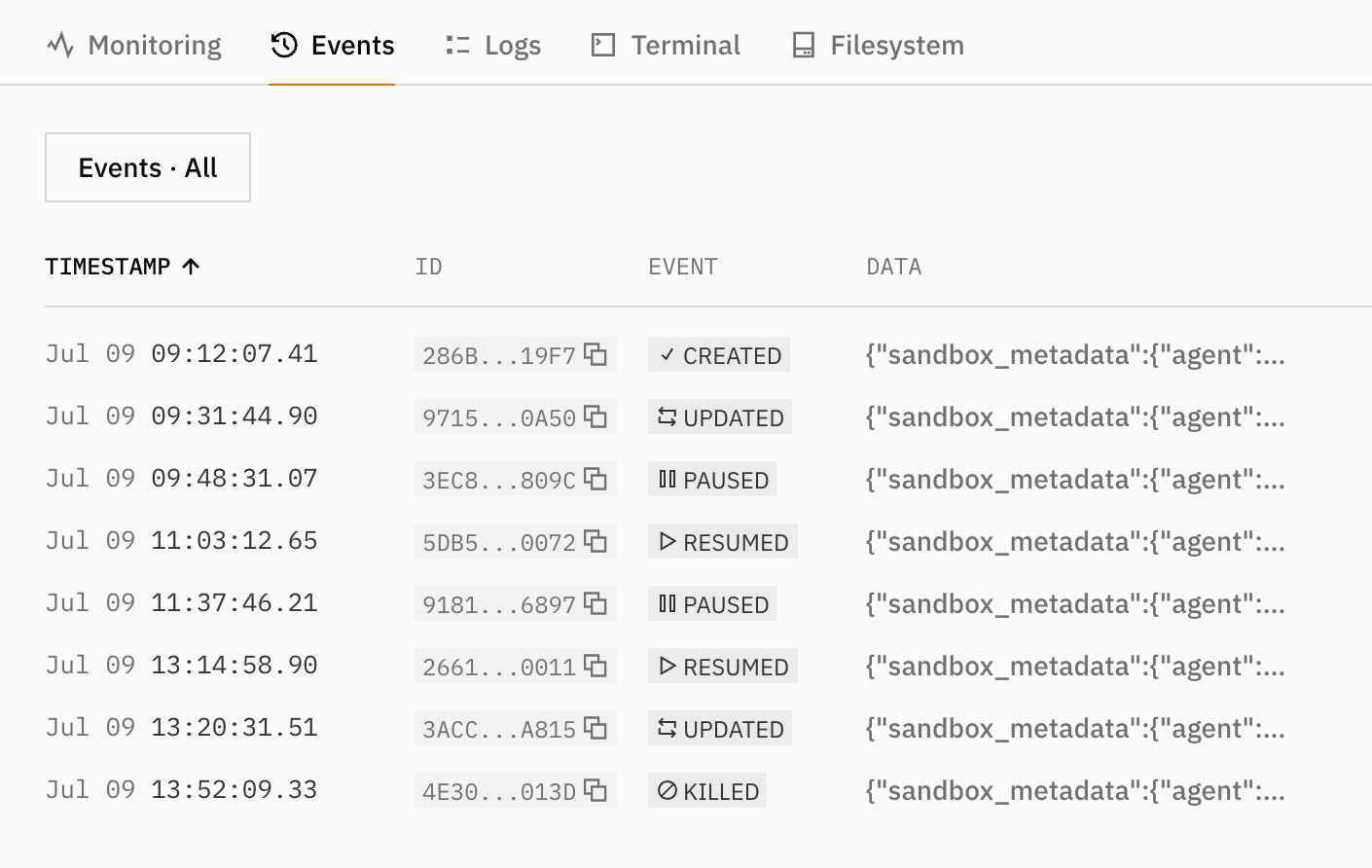1372x868 pixels.
Task: Open the Terminal tab
Action: click(x=666, y=45)
